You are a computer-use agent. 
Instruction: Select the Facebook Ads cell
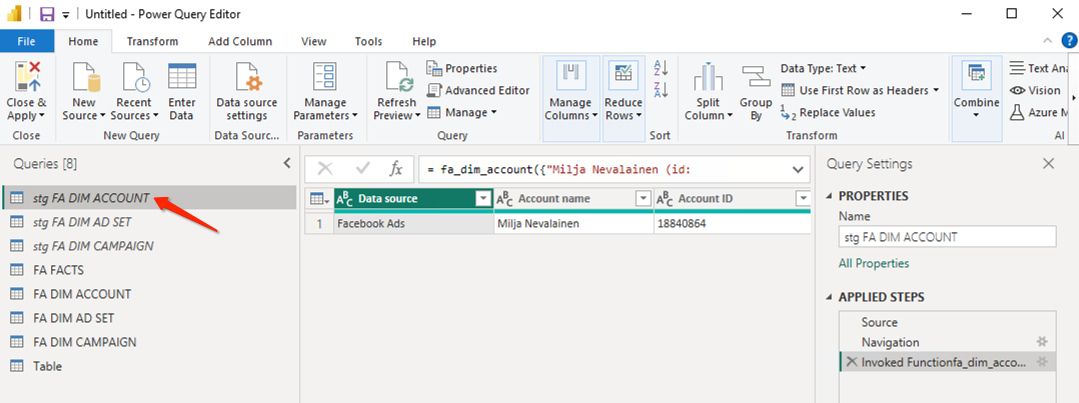pyautogui.click(x=414, y=224)
